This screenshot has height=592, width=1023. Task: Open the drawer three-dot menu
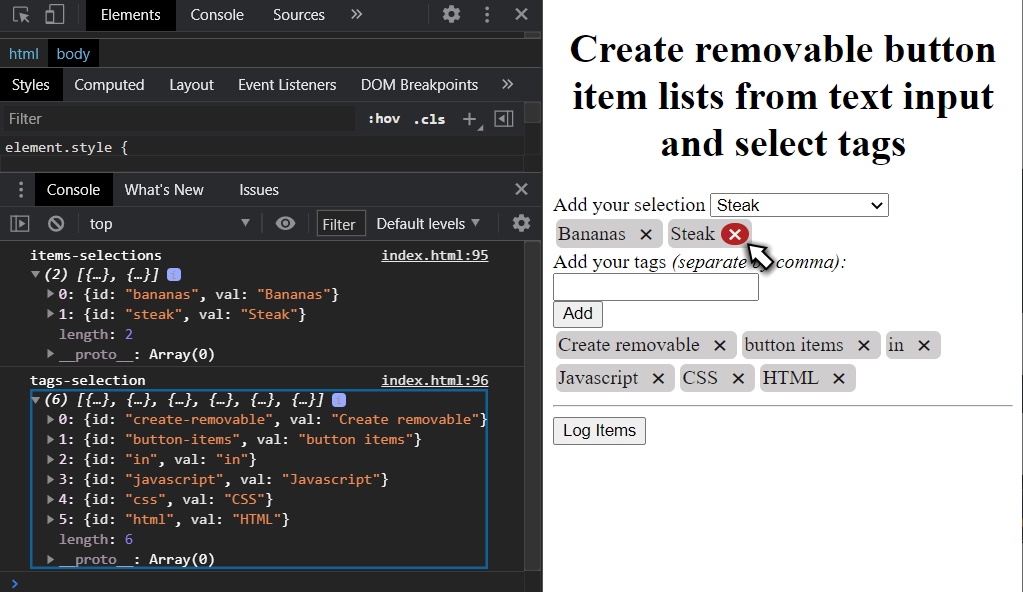[x=21, y=190]
